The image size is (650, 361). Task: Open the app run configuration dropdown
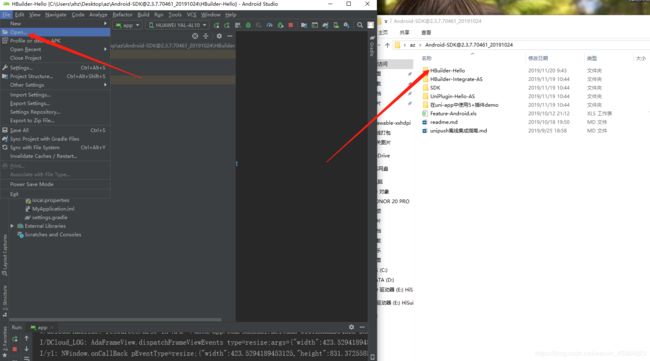tap(127, 25)
